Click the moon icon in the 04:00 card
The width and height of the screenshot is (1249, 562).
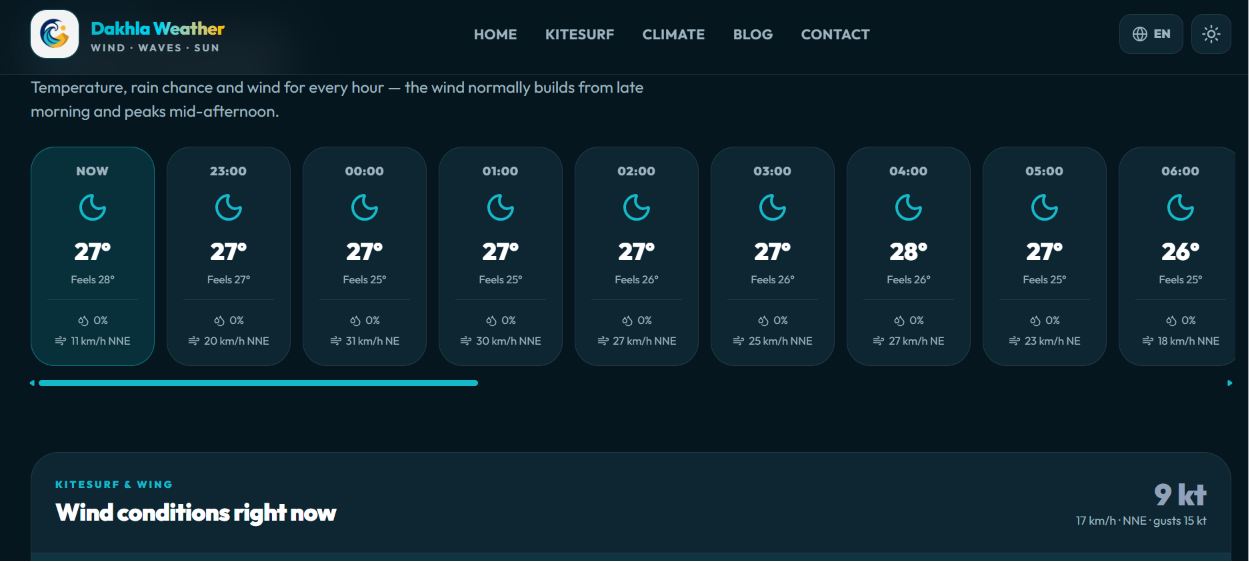[909, 207]
